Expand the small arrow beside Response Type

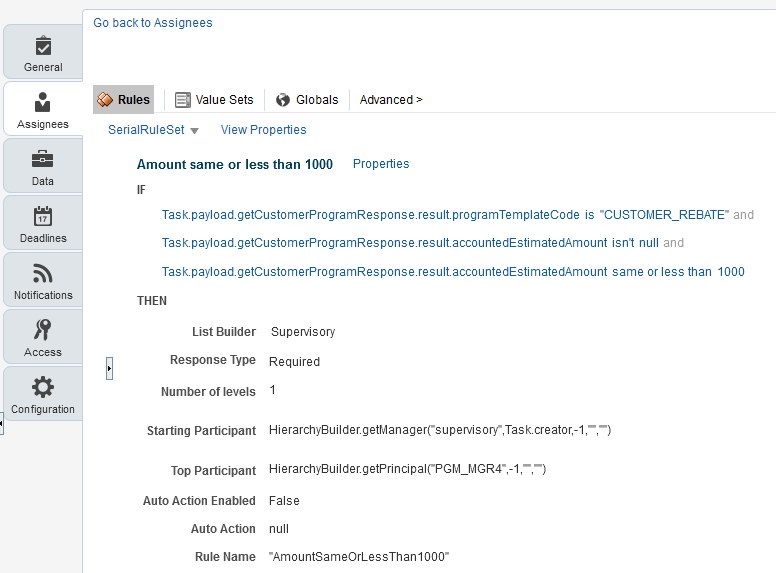pos(109,369)
